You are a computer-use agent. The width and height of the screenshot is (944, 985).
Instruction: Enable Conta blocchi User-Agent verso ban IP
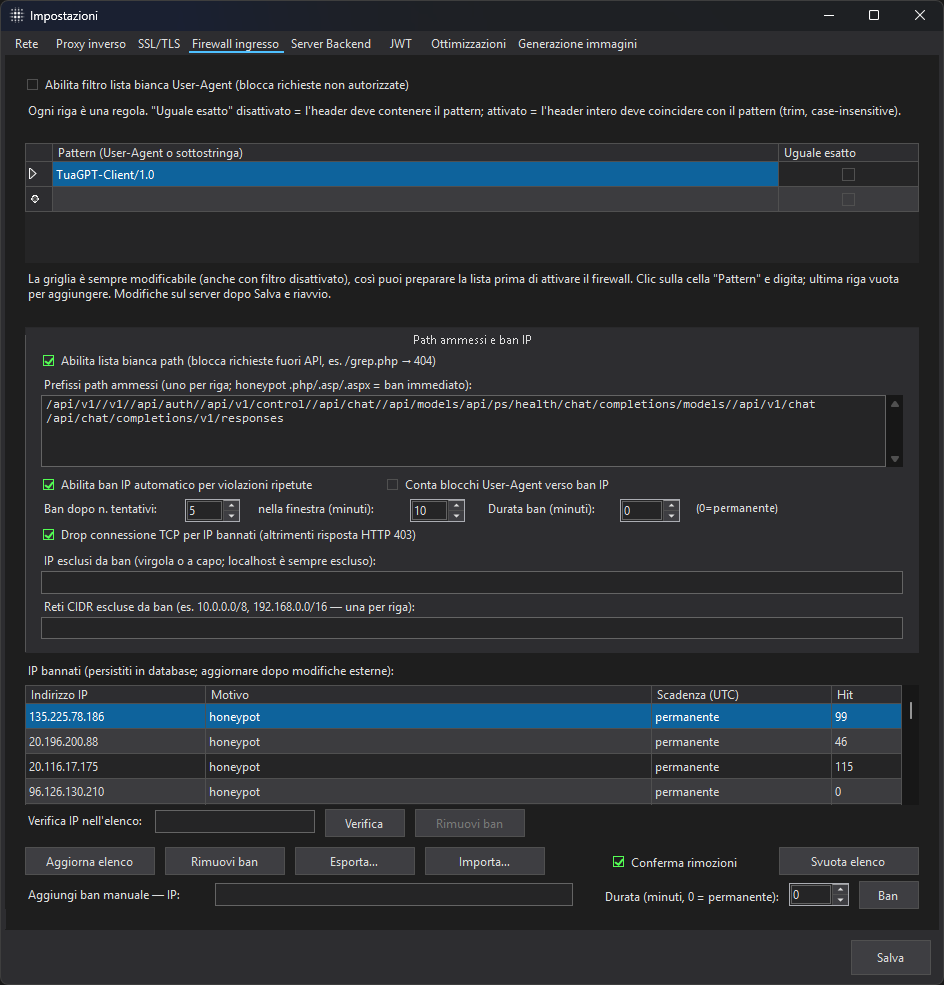coord(393,485)
